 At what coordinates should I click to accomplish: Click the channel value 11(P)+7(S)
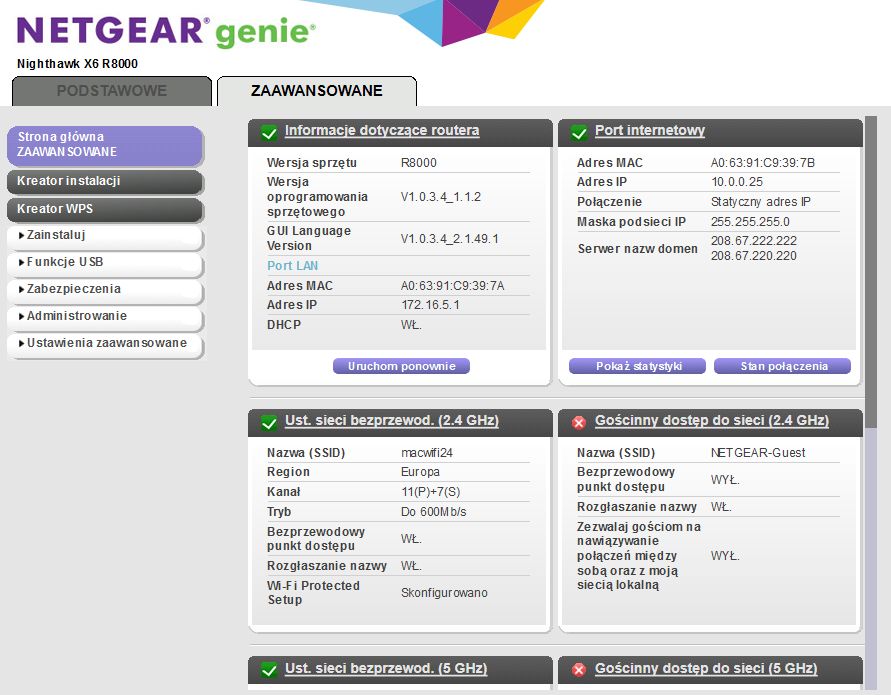(430, 492)
